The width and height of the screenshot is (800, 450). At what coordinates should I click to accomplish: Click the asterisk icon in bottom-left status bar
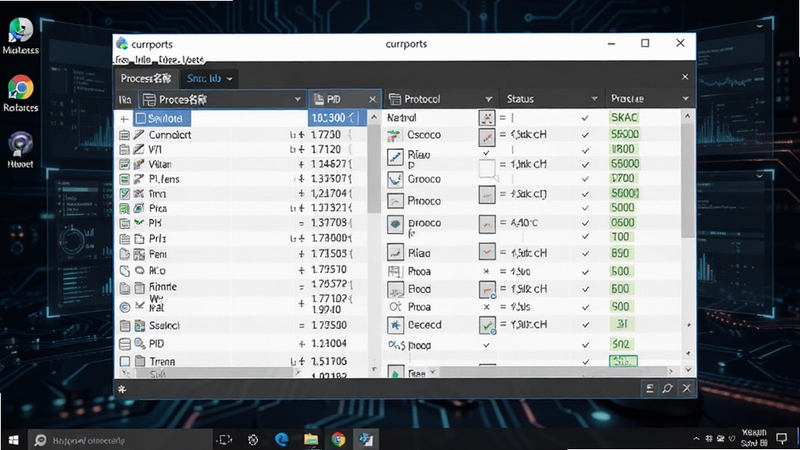pos(122,389)
